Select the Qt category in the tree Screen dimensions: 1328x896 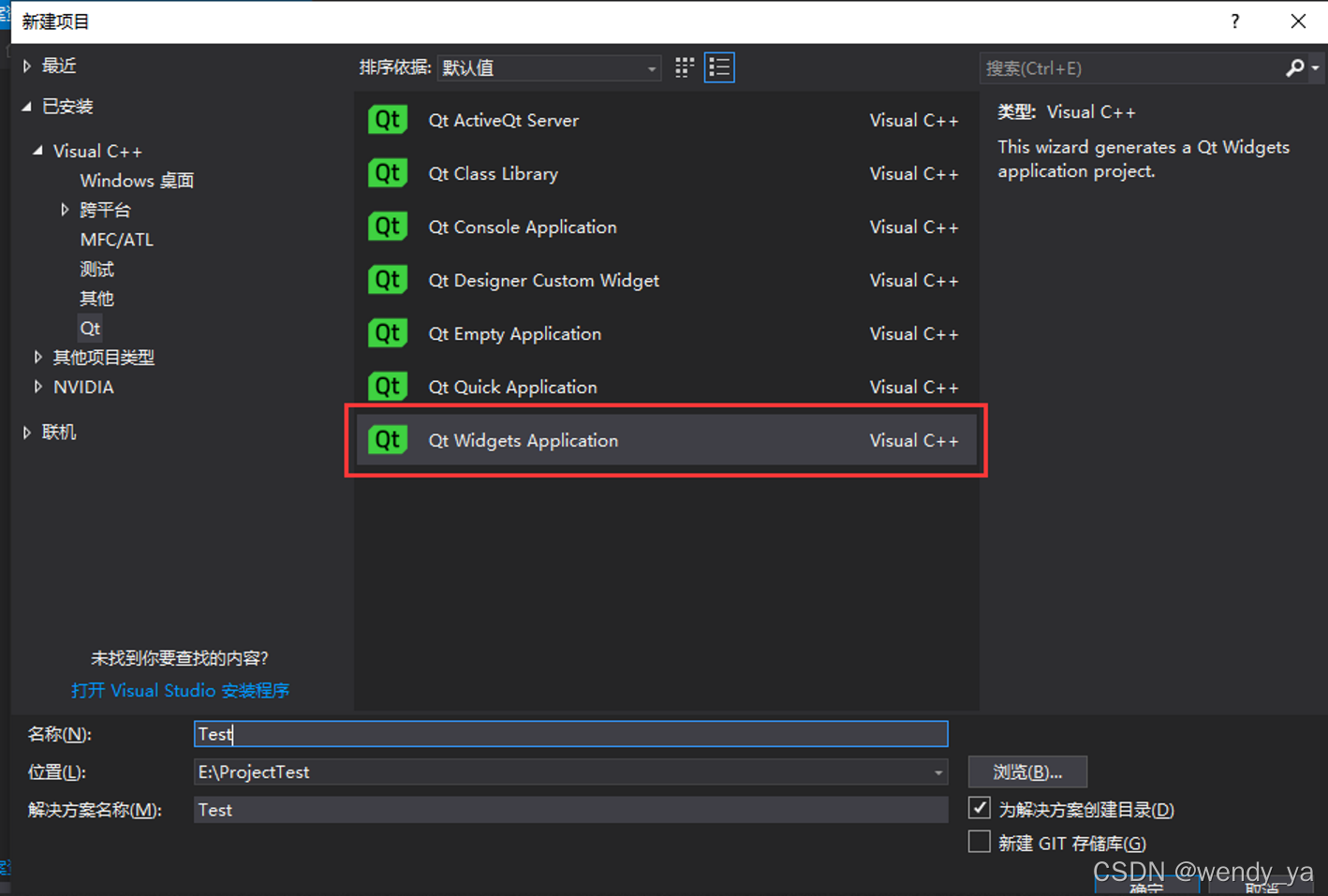(x=90, y=328)
